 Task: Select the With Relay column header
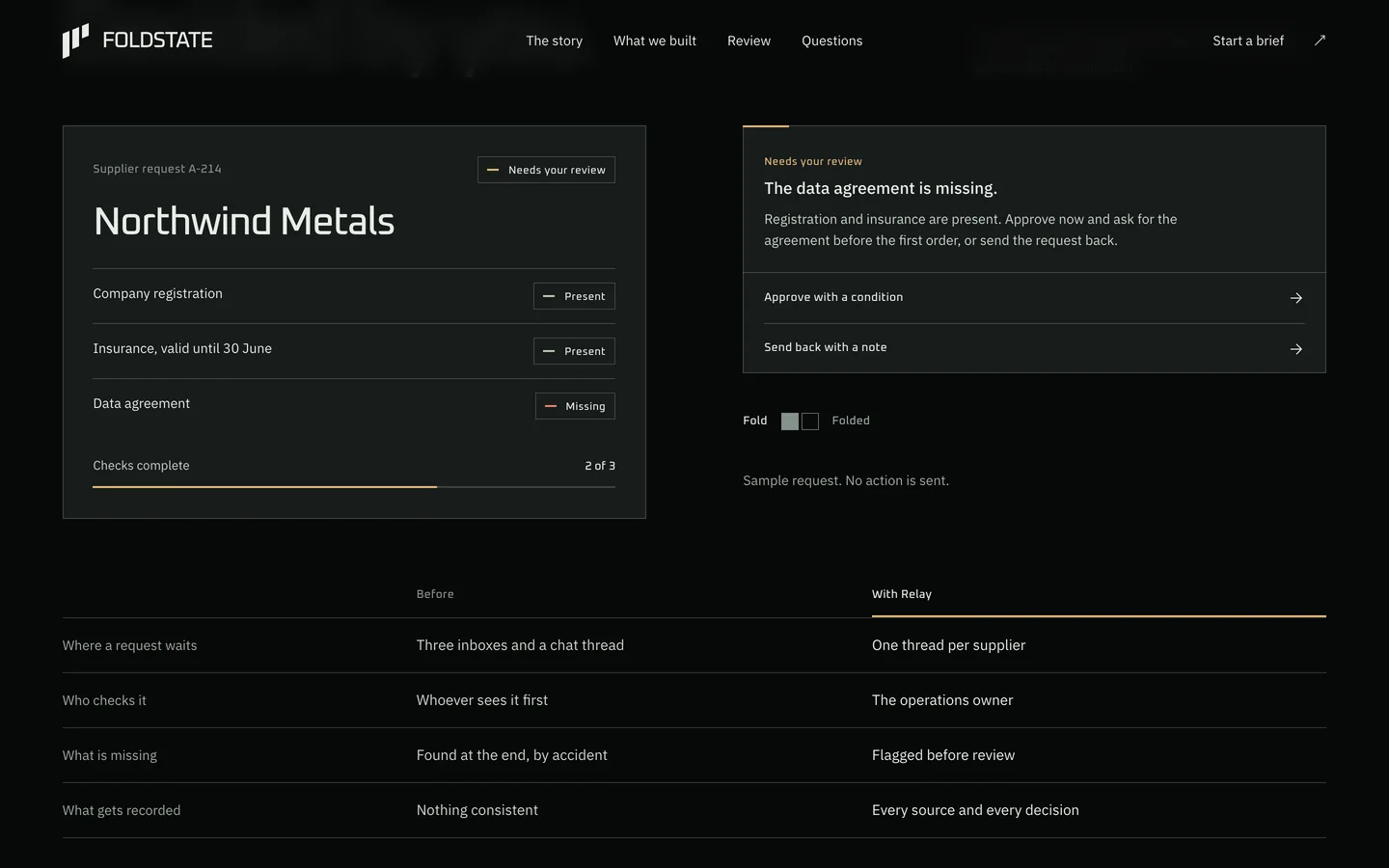902,594
